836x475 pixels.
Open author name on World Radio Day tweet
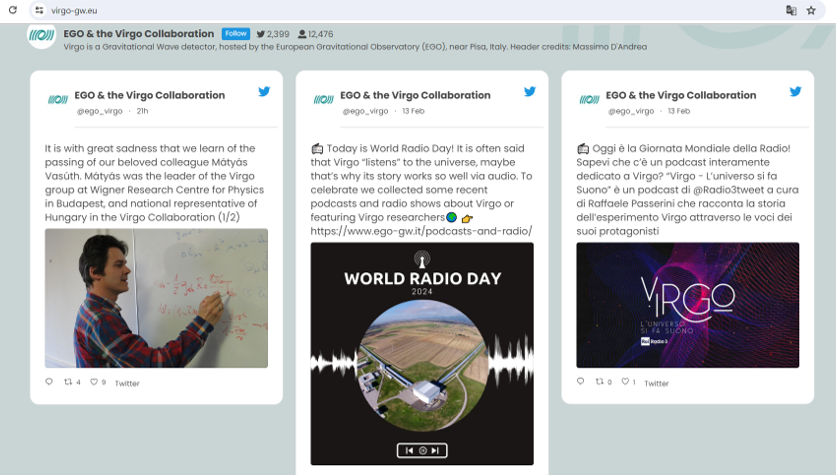(415, 95)
